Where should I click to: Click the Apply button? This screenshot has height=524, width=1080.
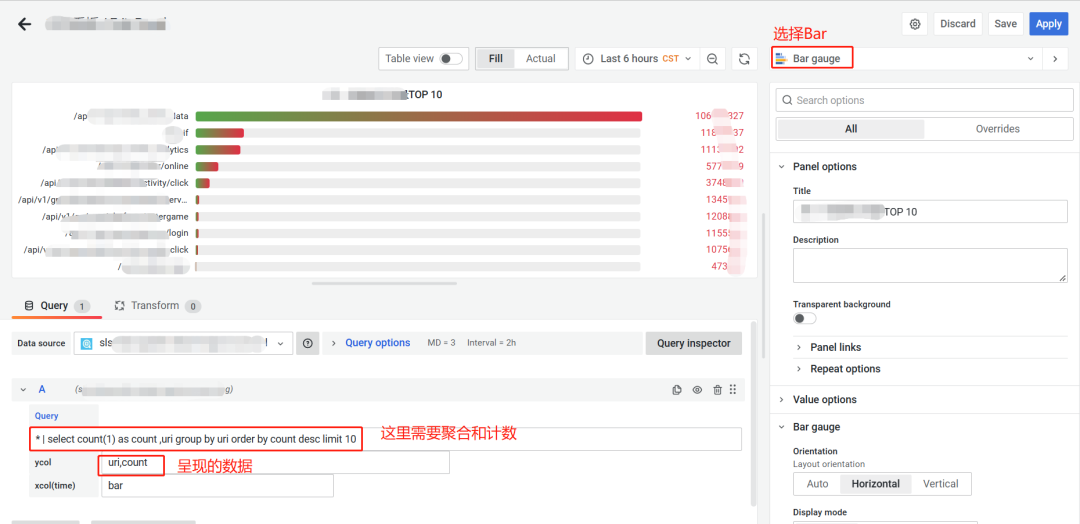[1048, 23]
